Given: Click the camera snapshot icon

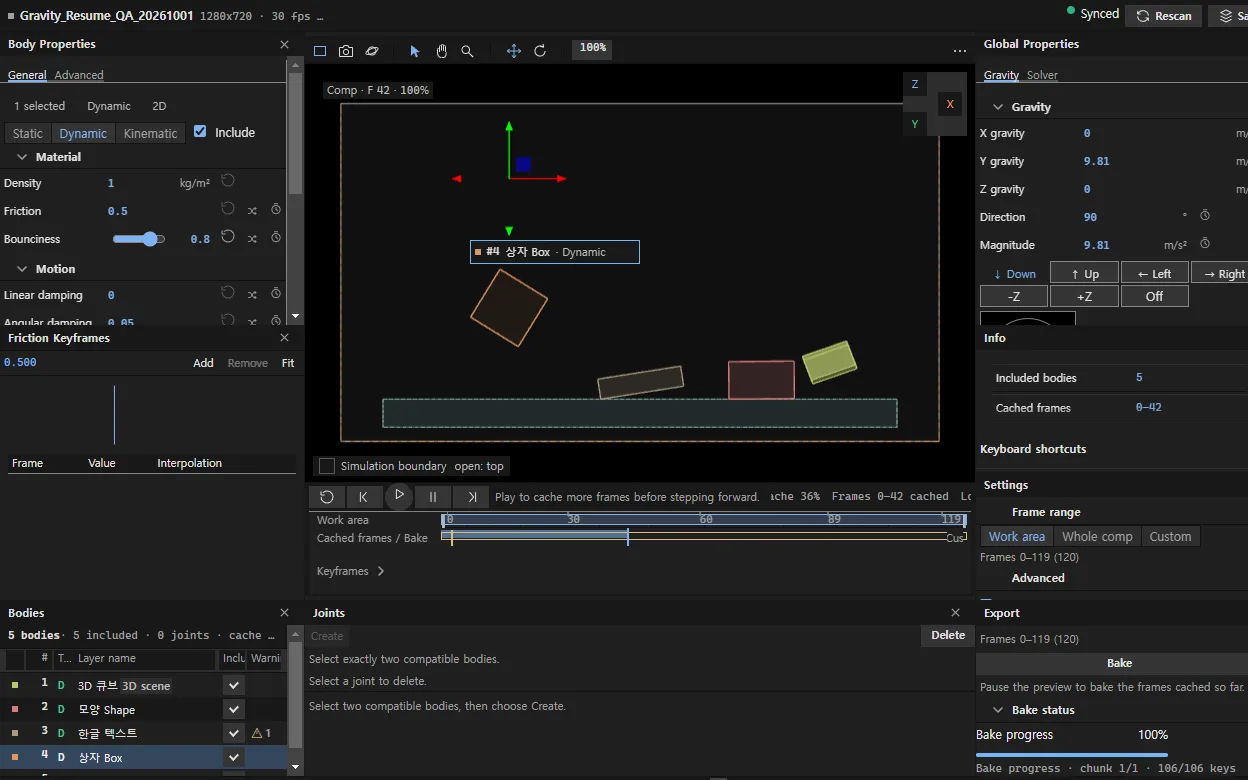Looking at the screenshot, I should [x=346, y=51].
